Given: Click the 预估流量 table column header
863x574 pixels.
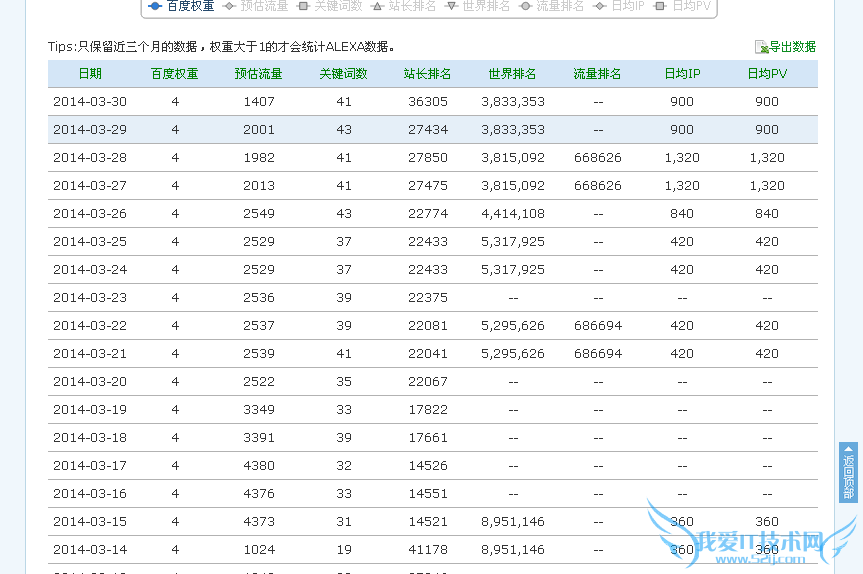Looking at the screenshot, I should [259, 74].
